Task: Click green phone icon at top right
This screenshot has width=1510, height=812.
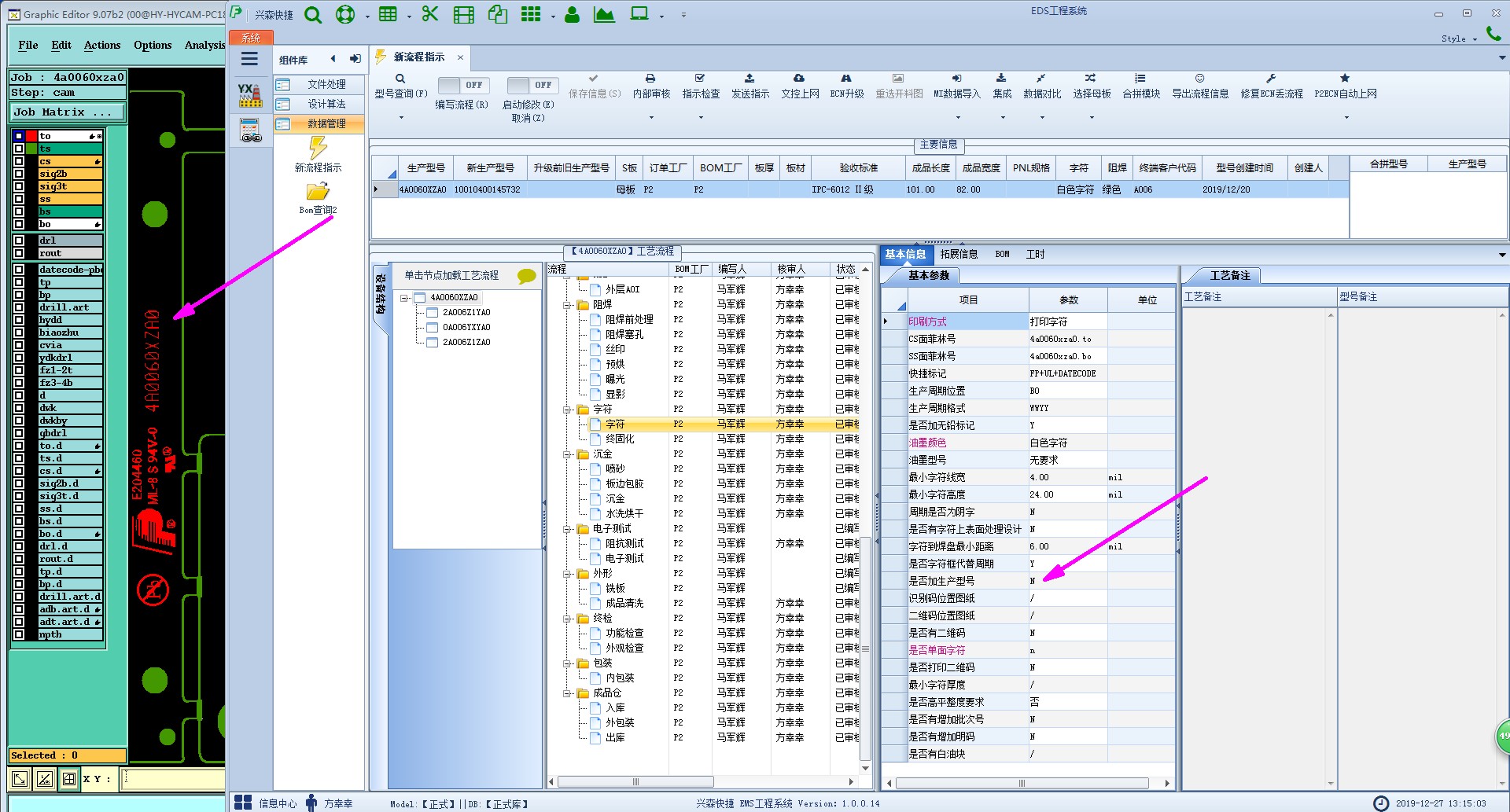Action: pyautogui.click(x=1493, y=34)
